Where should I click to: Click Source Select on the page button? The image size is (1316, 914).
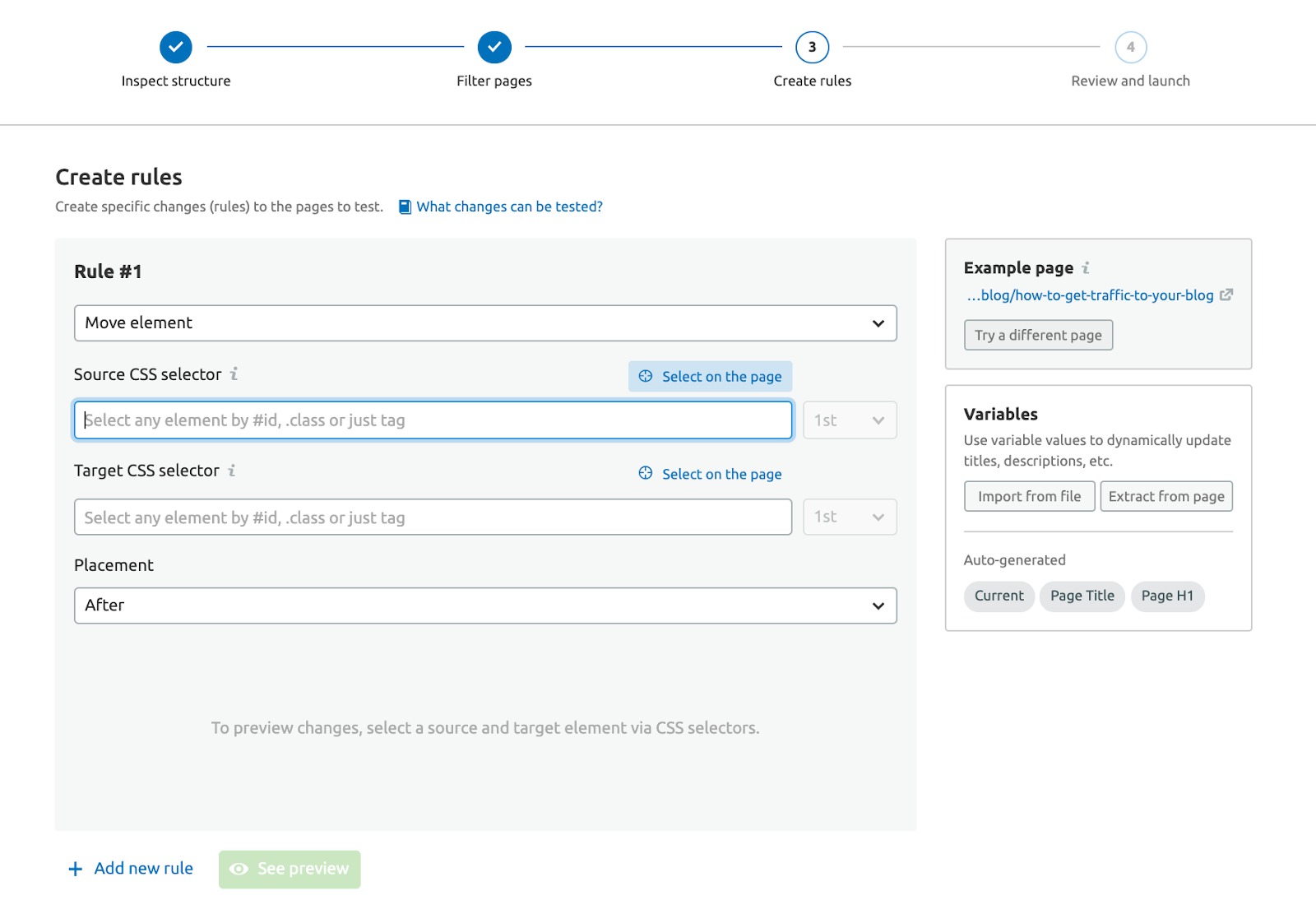710,376
